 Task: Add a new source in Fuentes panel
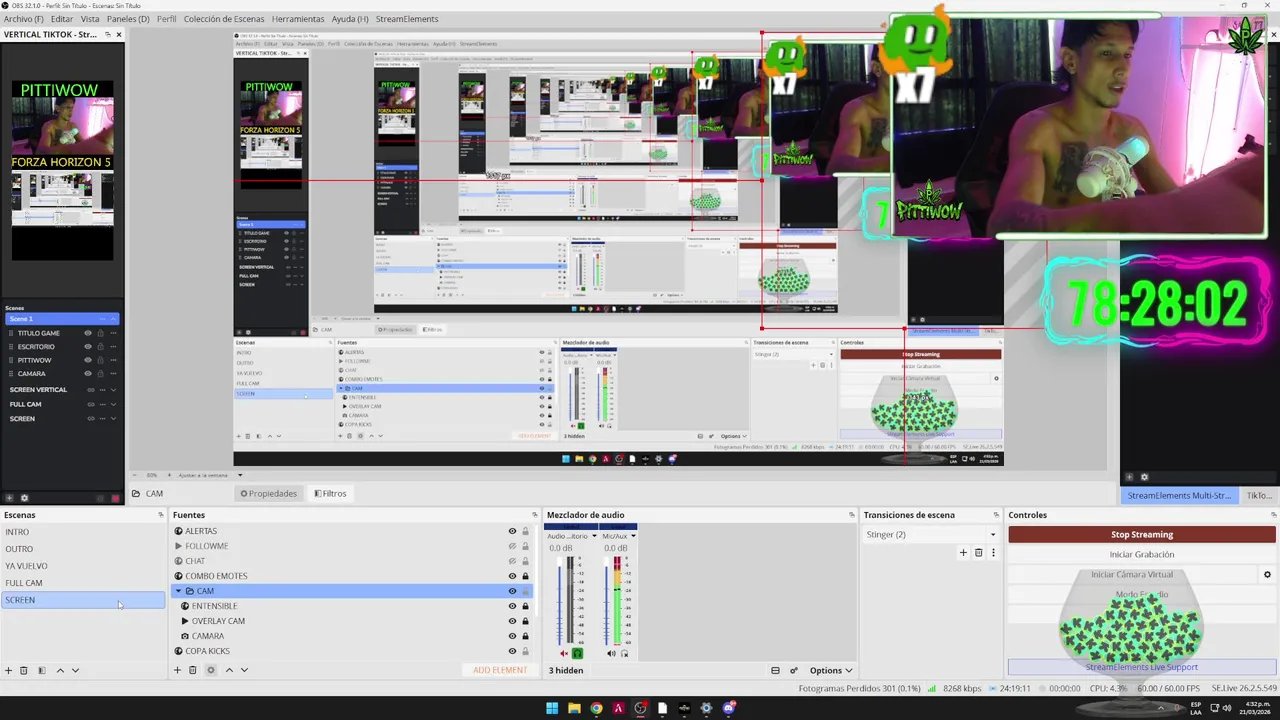[178, 670]
